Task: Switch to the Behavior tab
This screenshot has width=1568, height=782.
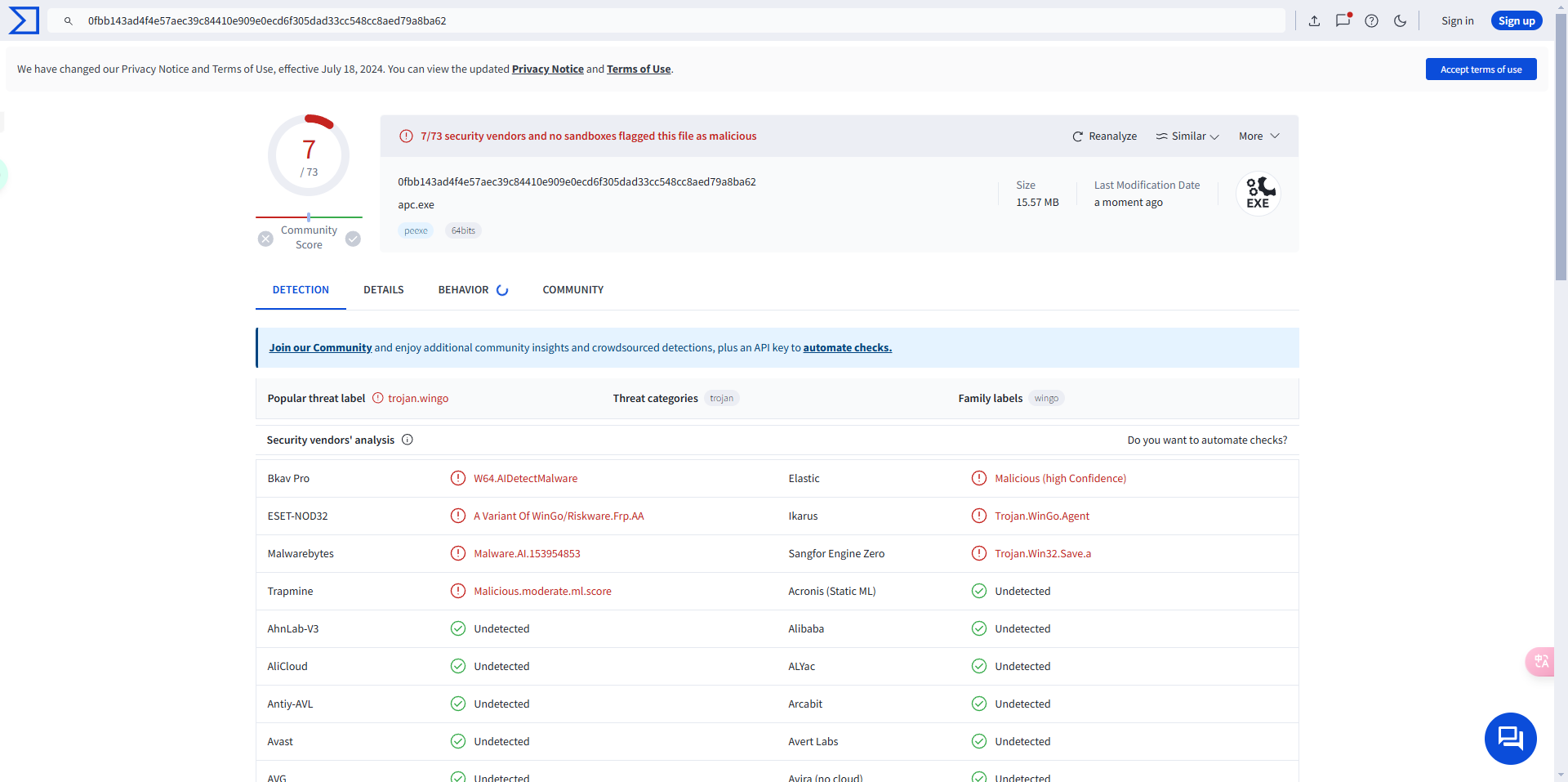Action: [473, 290]
